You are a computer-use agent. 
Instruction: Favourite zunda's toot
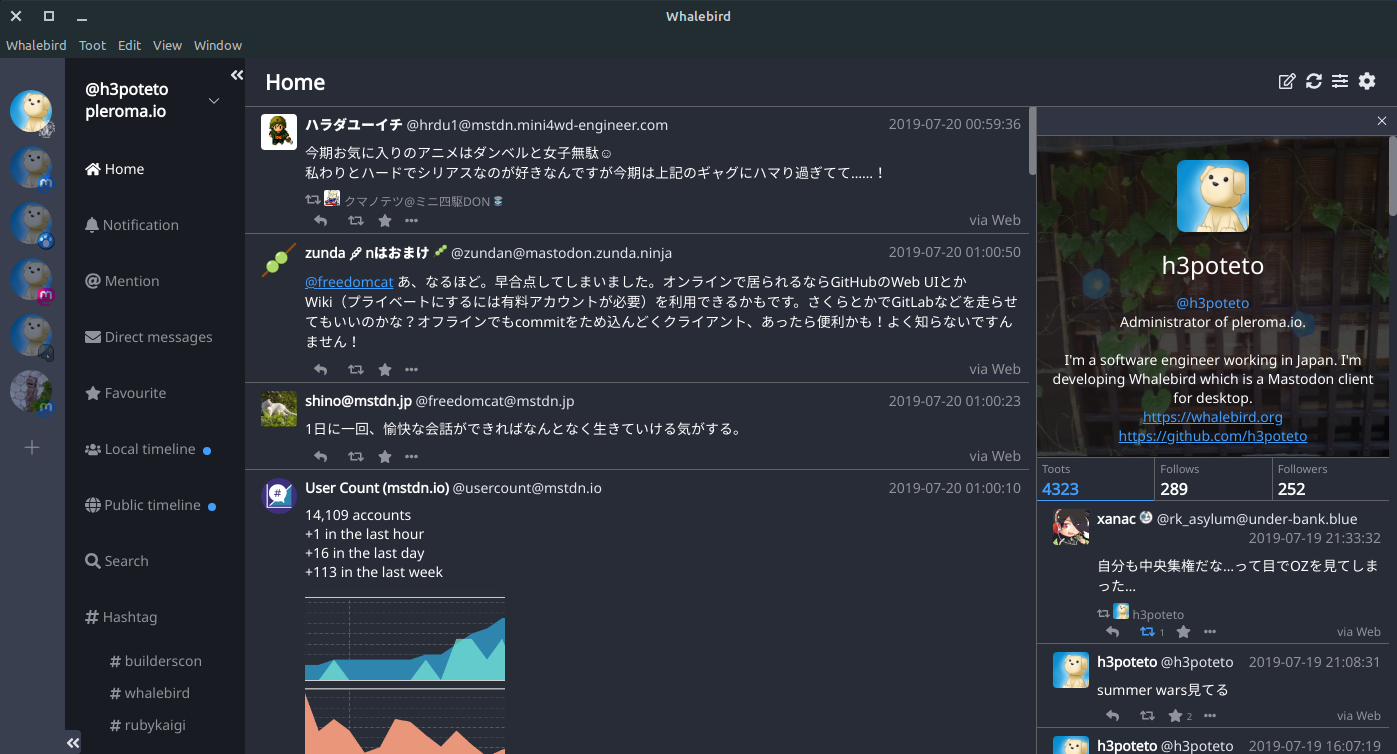pyautogui.click(x=385, y=370)
